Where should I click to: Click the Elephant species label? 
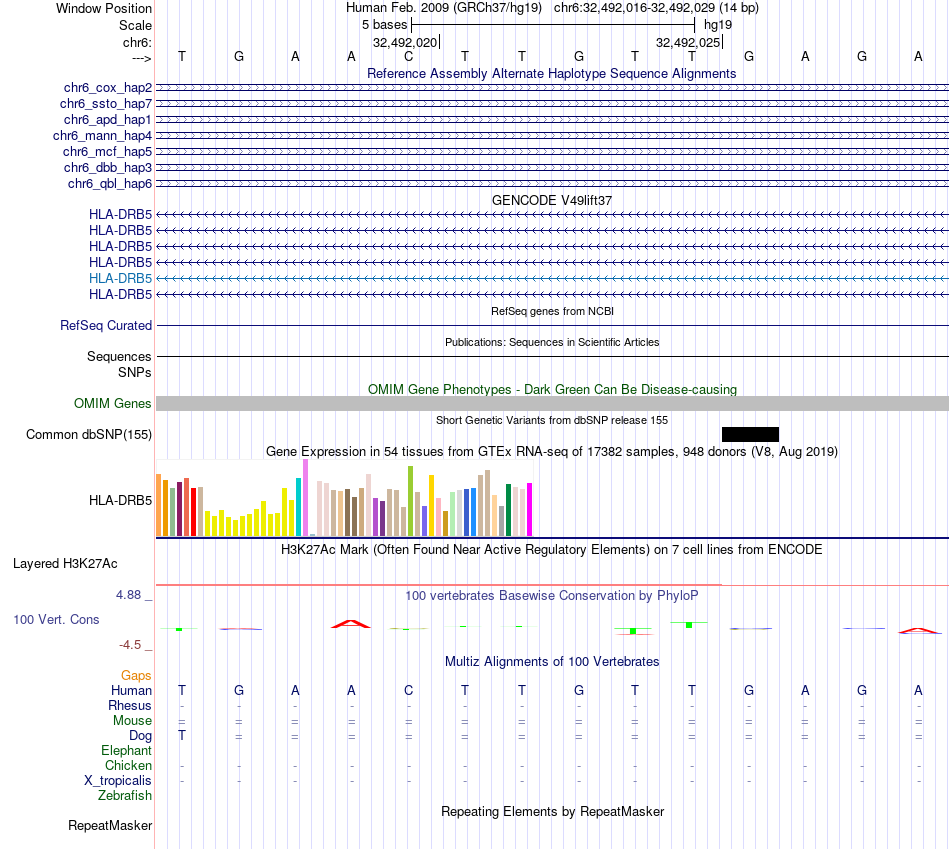[x=126, y=750]
